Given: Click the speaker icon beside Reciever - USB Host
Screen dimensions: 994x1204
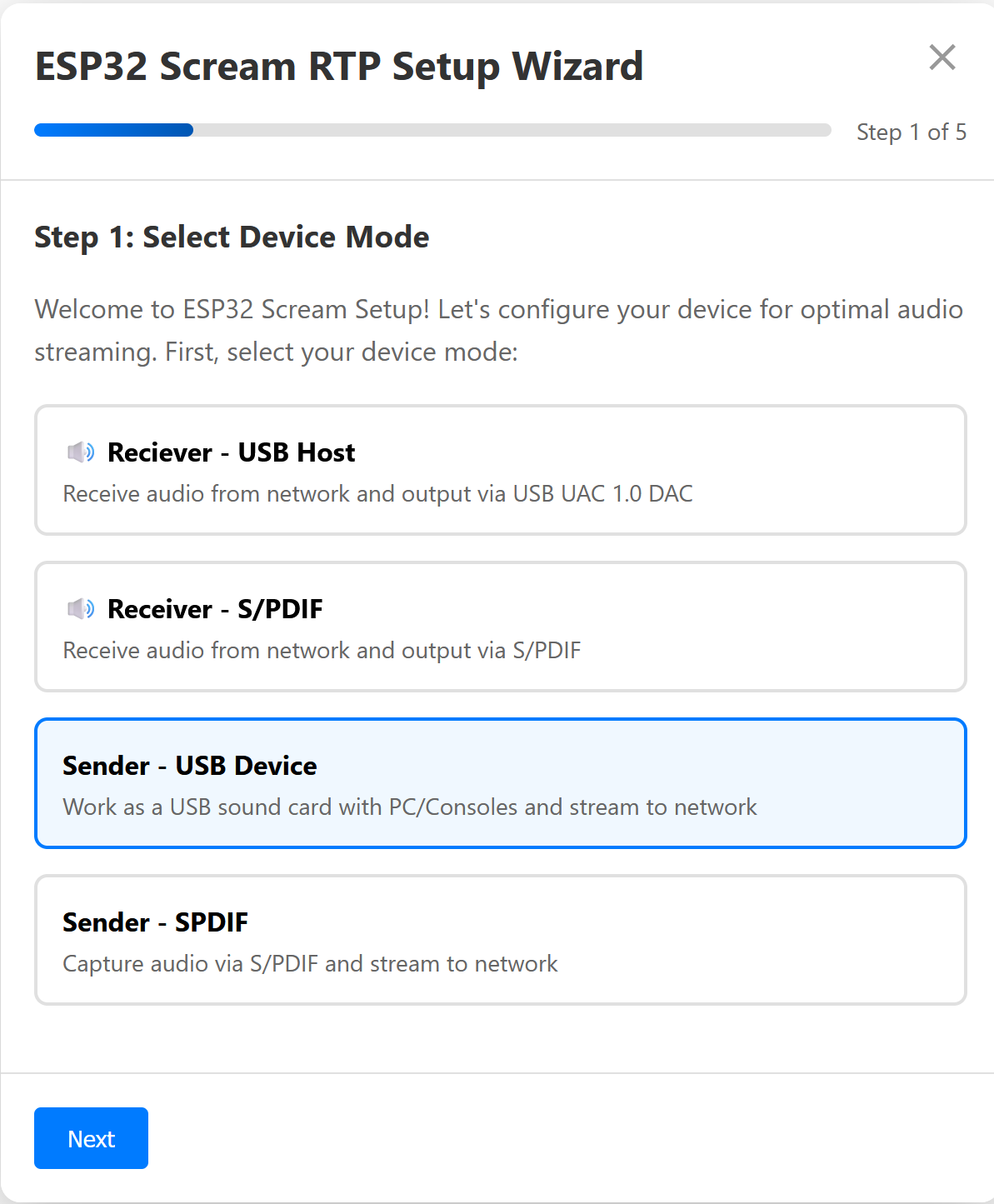Looking at the screenshot, I should [x=81, y=452].
